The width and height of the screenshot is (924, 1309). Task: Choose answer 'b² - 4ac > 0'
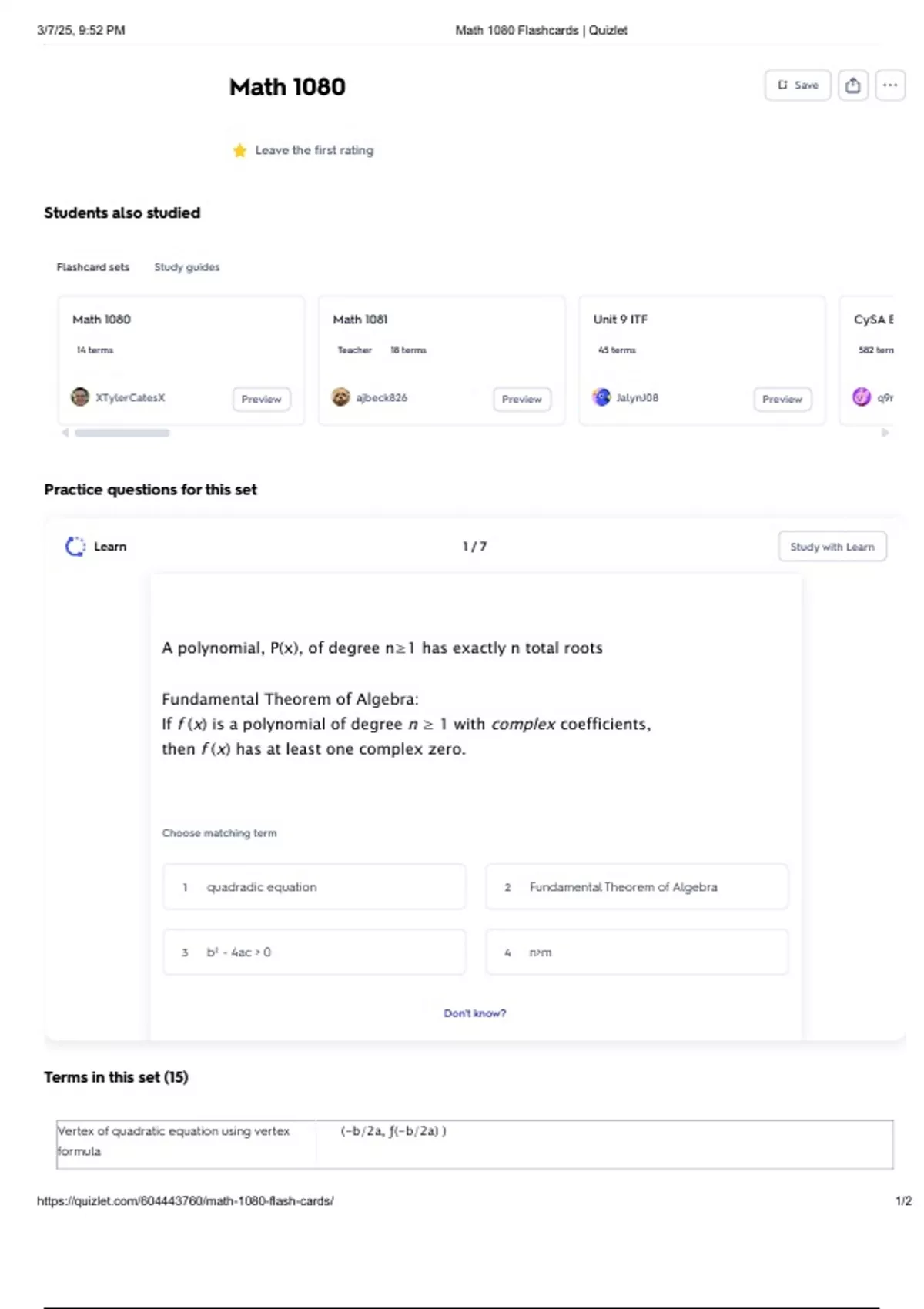tap(314, 952)
